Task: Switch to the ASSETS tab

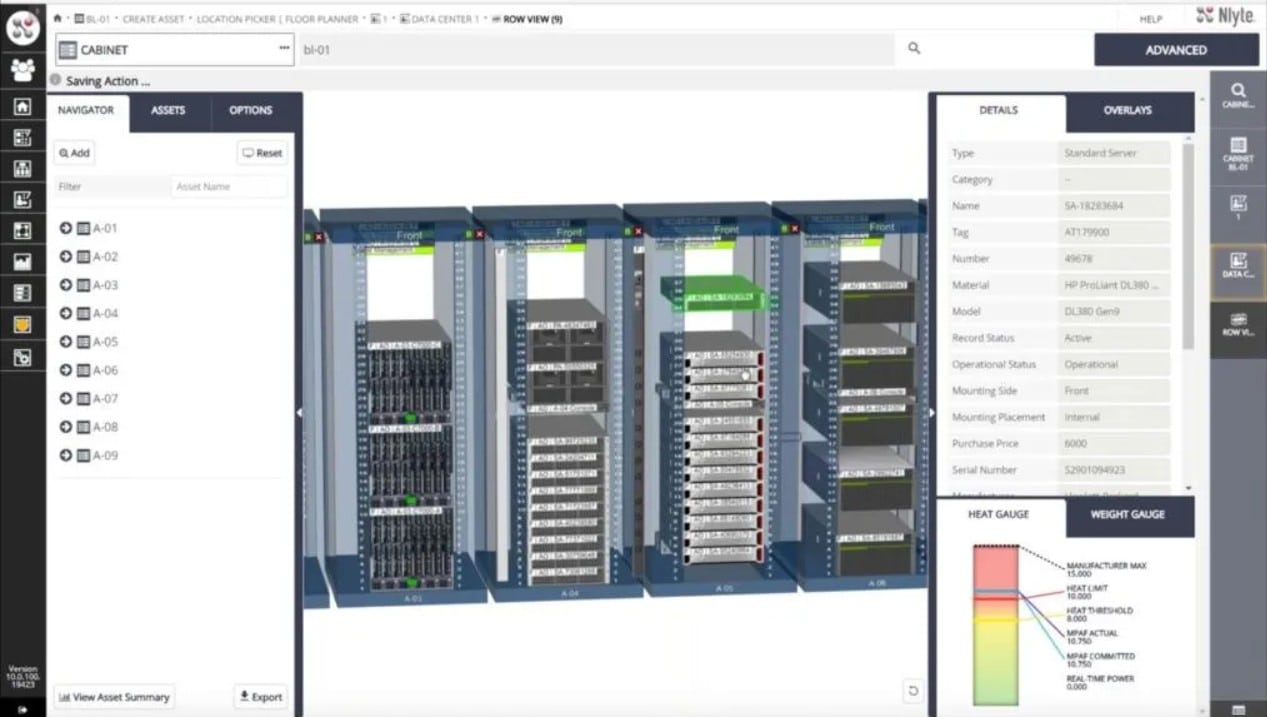Action: [168, 111]
